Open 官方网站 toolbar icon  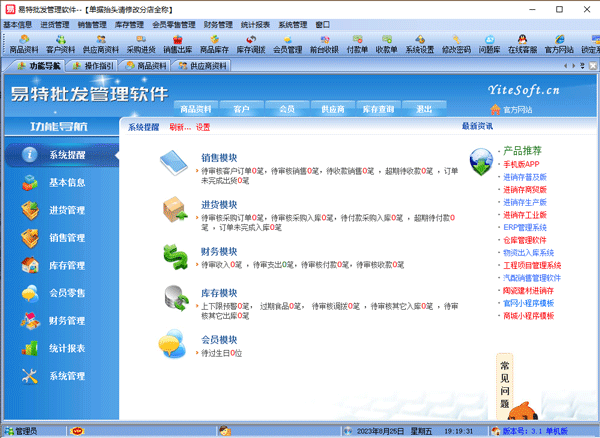pyautogui.click(x=559, y=44)
